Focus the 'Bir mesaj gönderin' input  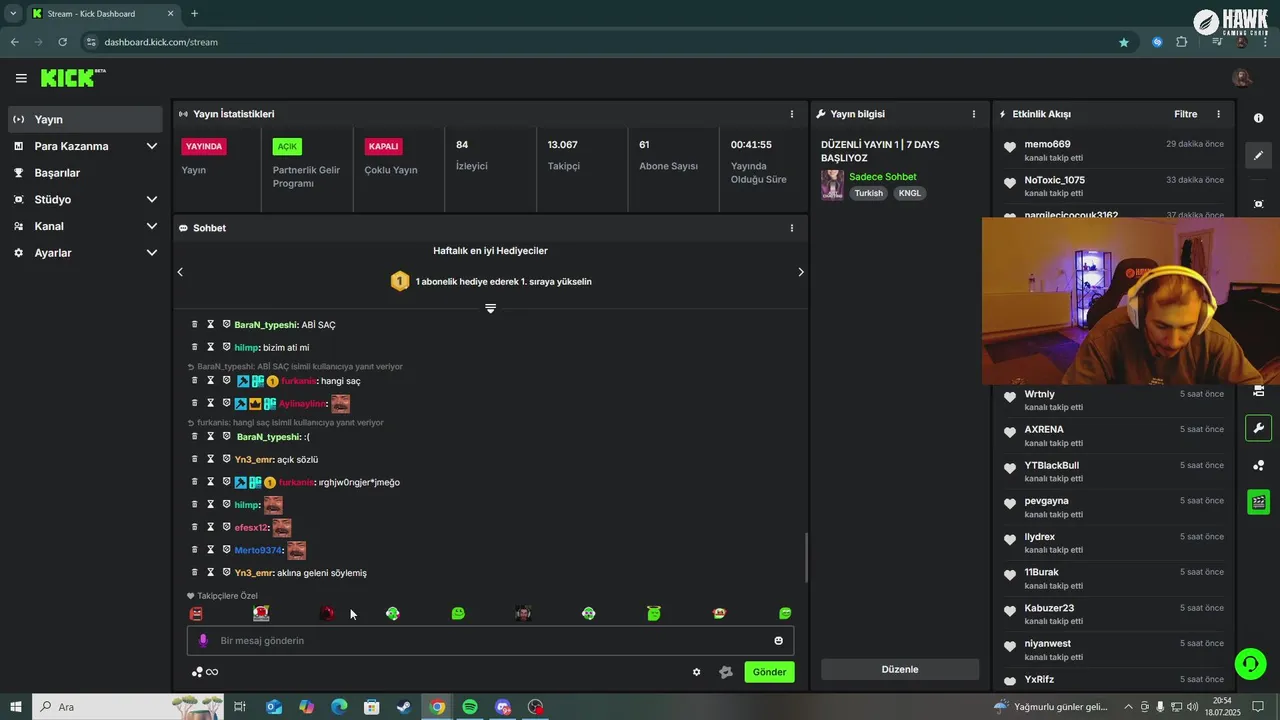(x=490, y=640)
